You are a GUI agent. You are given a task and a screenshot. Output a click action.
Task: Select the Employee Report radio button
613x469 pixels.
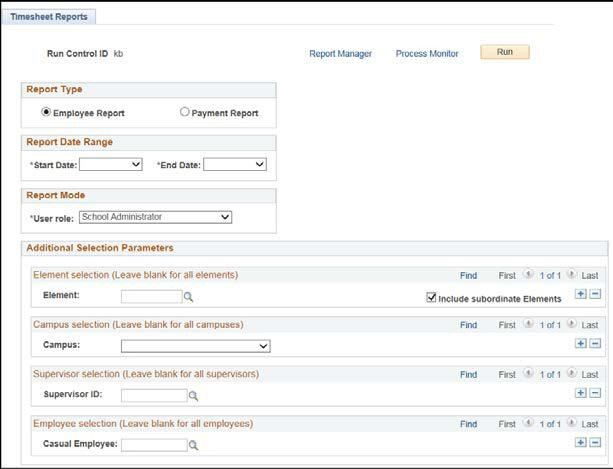click(x=46, y=113)
